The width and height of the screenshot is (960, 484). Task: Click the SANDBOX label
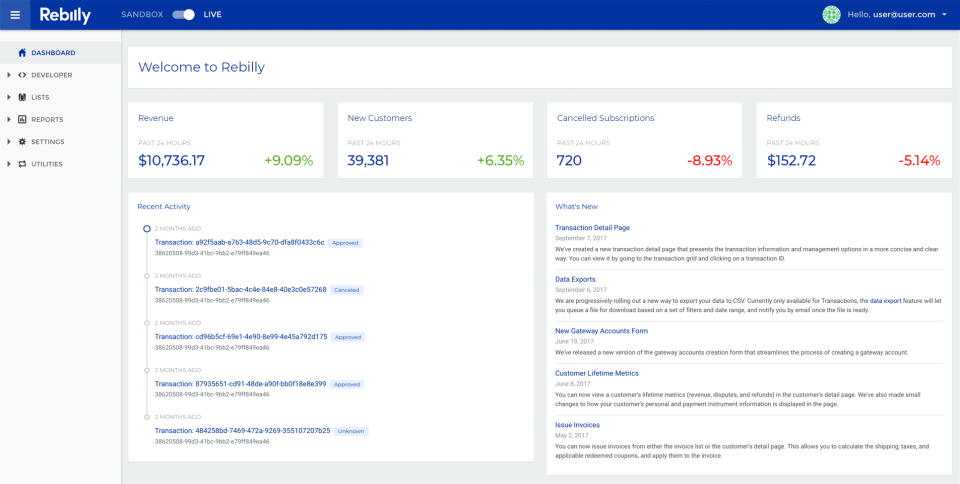tap(142, 15)
